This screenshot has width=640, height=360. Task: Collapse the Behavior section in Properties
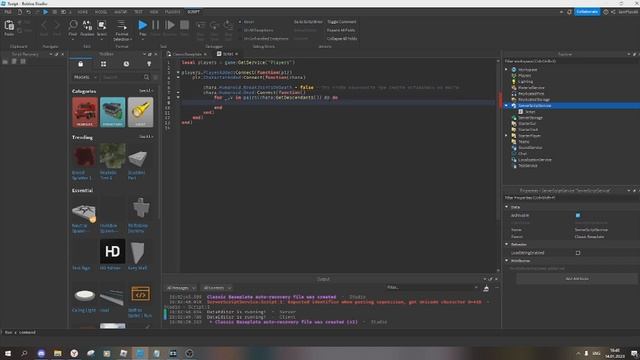tap(507, 244)
